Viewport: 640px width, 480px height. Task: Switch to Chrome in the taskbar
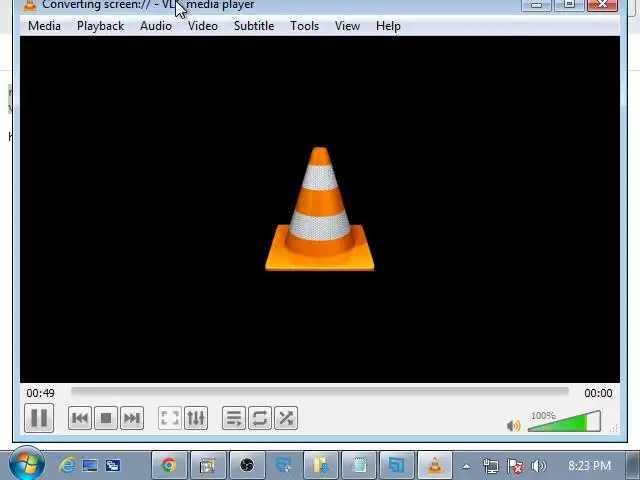169,465
